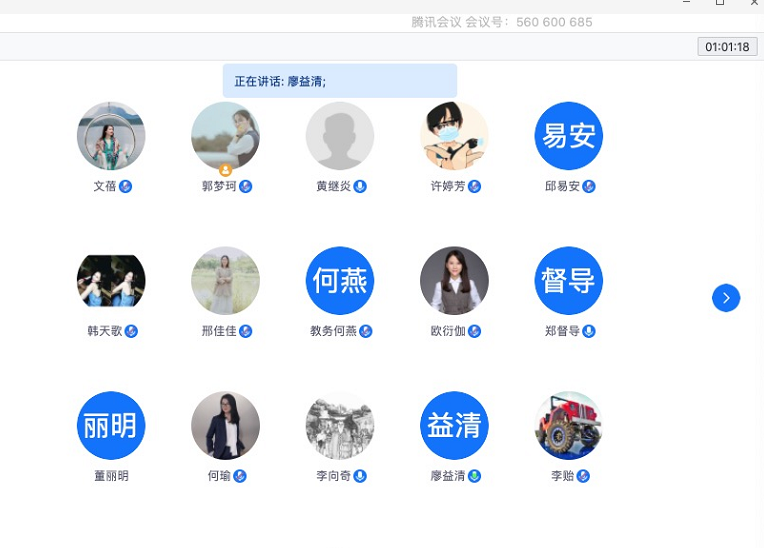Click the host badge on 郭梦珂's avatar

click(x=225, y=170)
